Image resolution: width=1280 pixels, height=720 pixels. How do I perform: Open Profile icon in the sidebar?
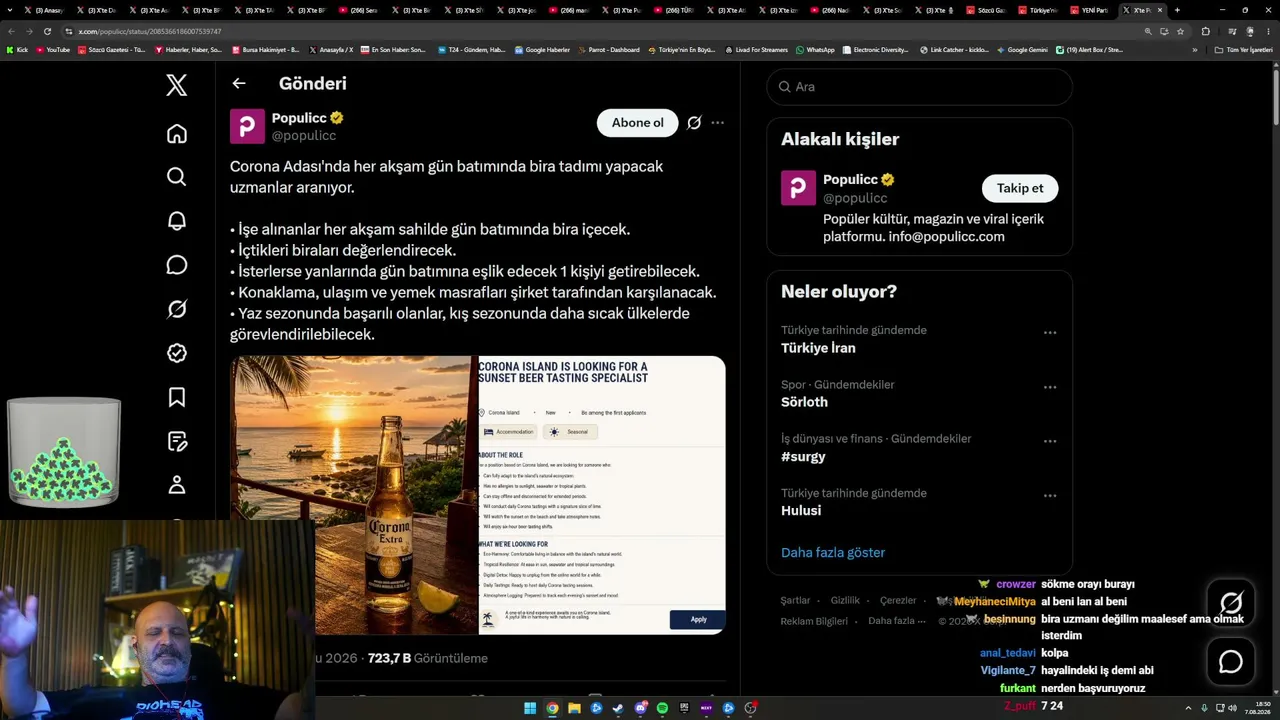point(177,485)
